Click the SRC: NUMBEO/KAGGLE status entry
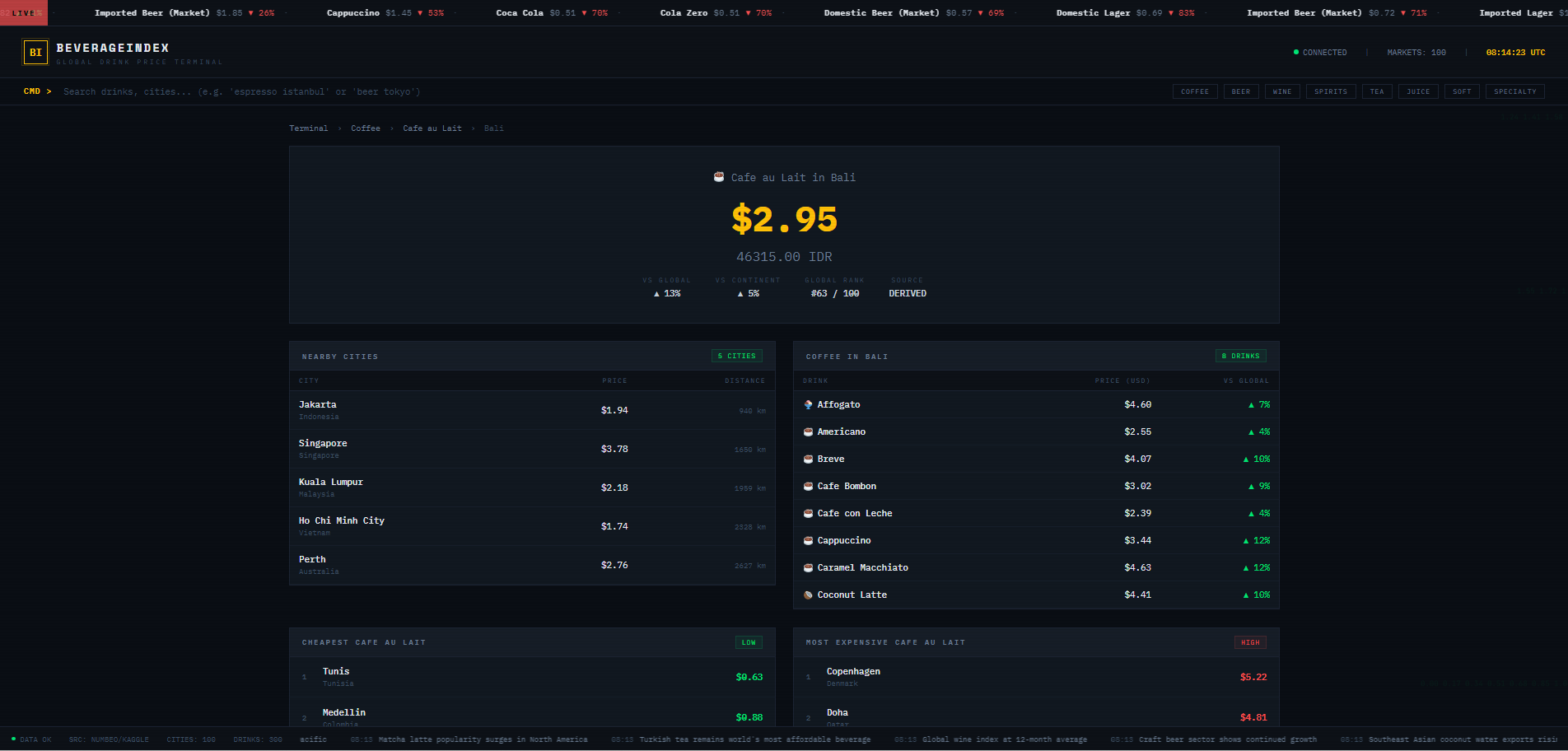Viewport: 1568px width, 751px height. (109, 739)
